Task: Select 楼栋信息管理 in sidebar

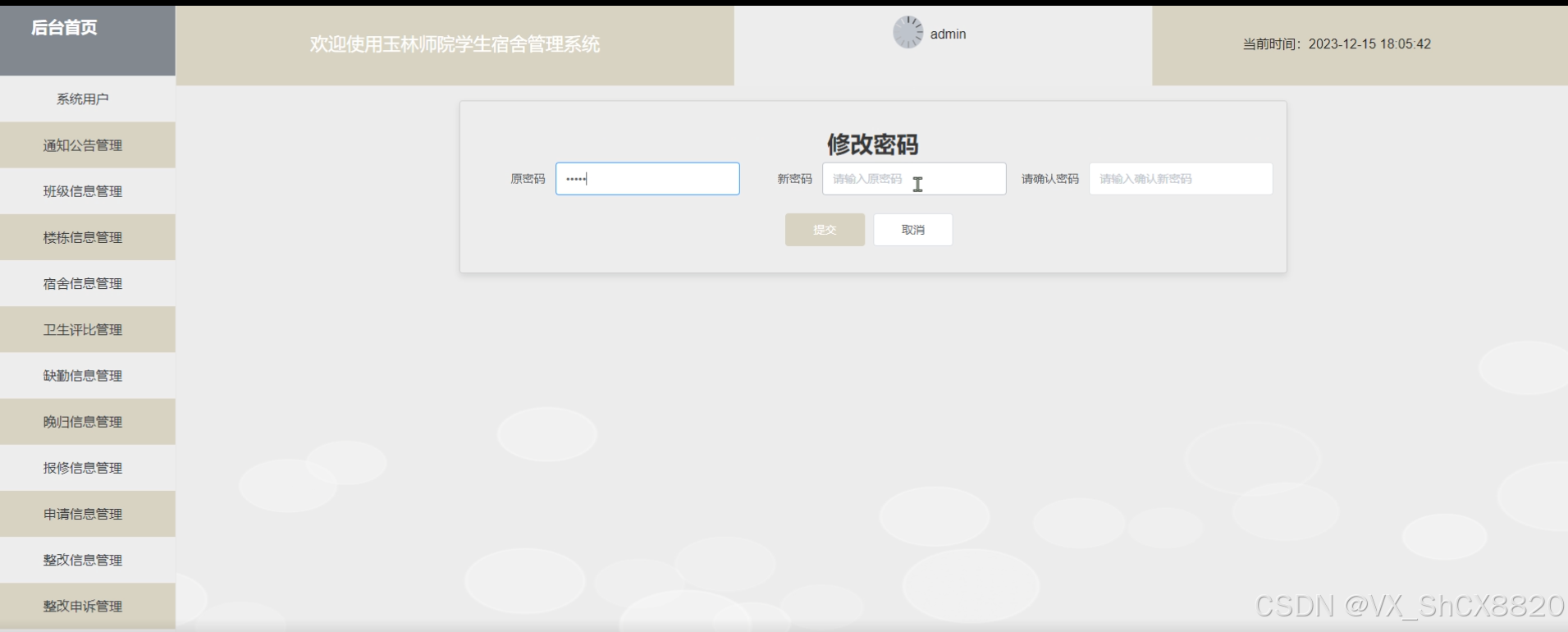Action: point(87,237)
